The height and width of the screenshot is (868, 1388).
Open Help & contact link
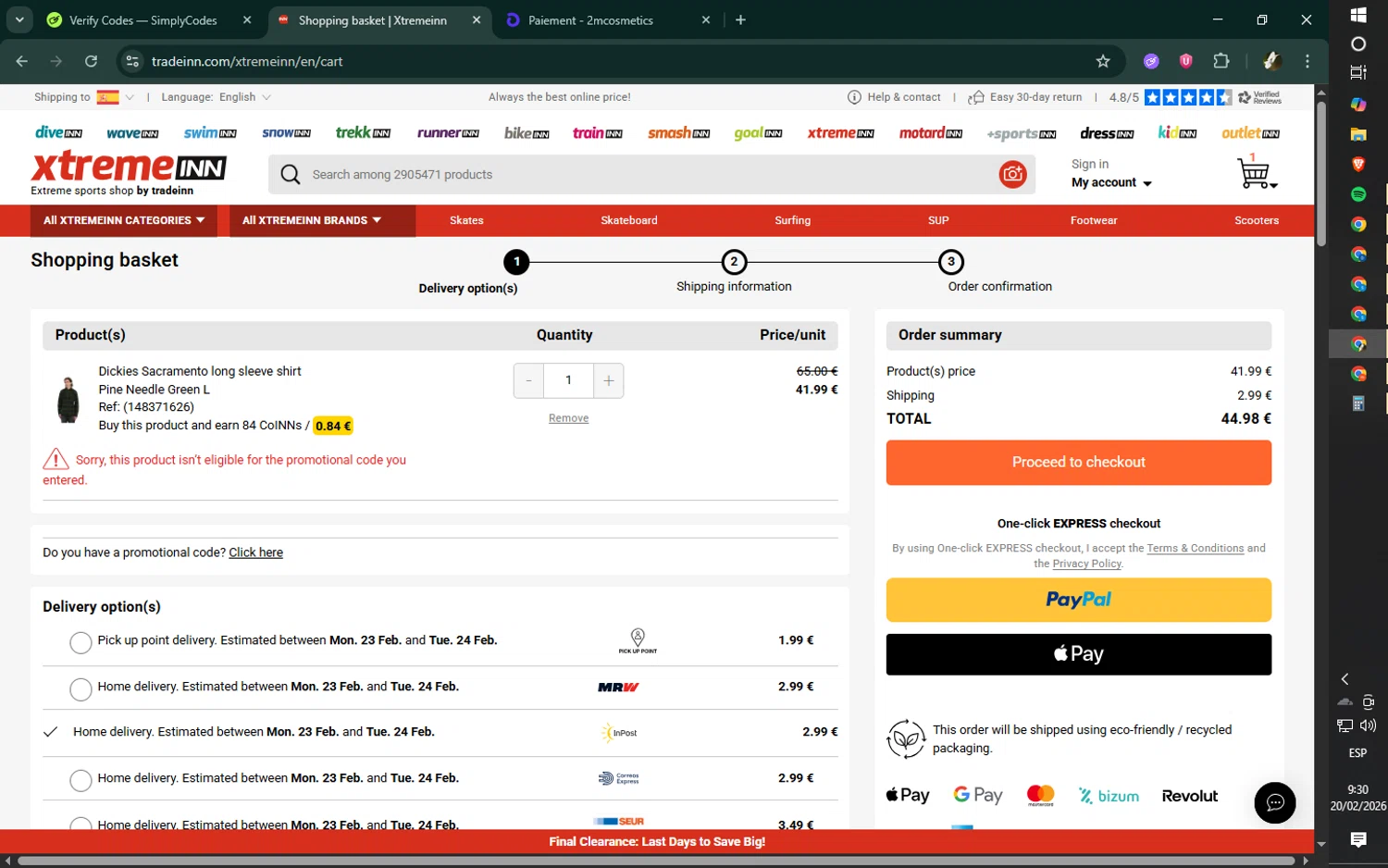pos(894,97)
